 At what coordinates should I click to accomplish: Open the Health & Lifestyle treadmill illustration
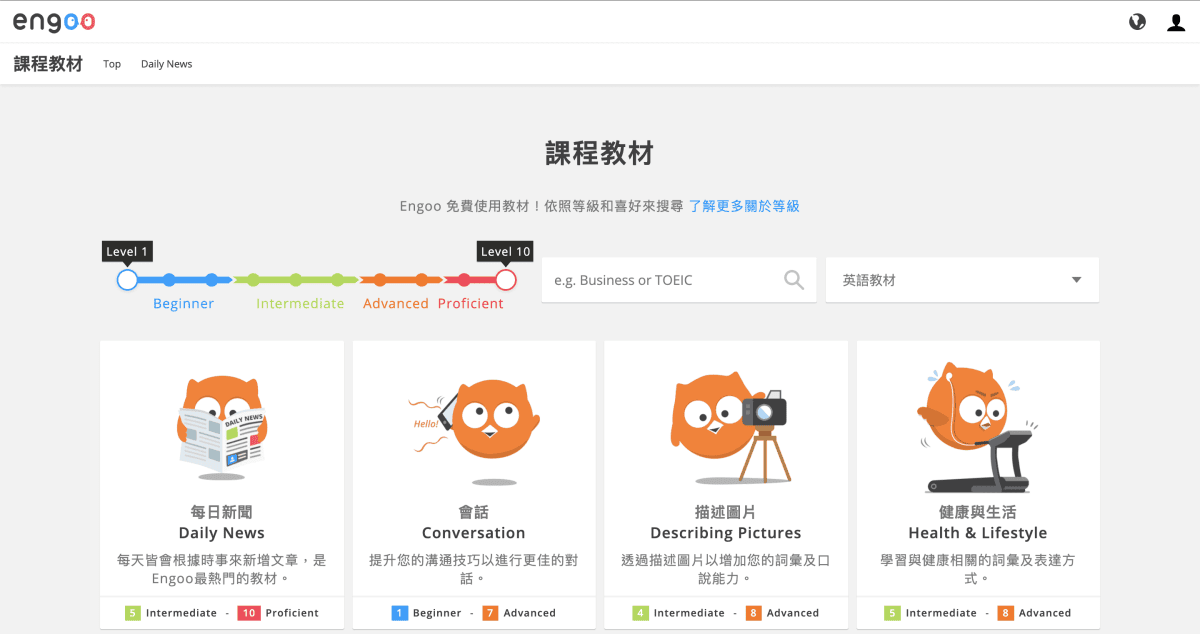click(x=980, y=427)
